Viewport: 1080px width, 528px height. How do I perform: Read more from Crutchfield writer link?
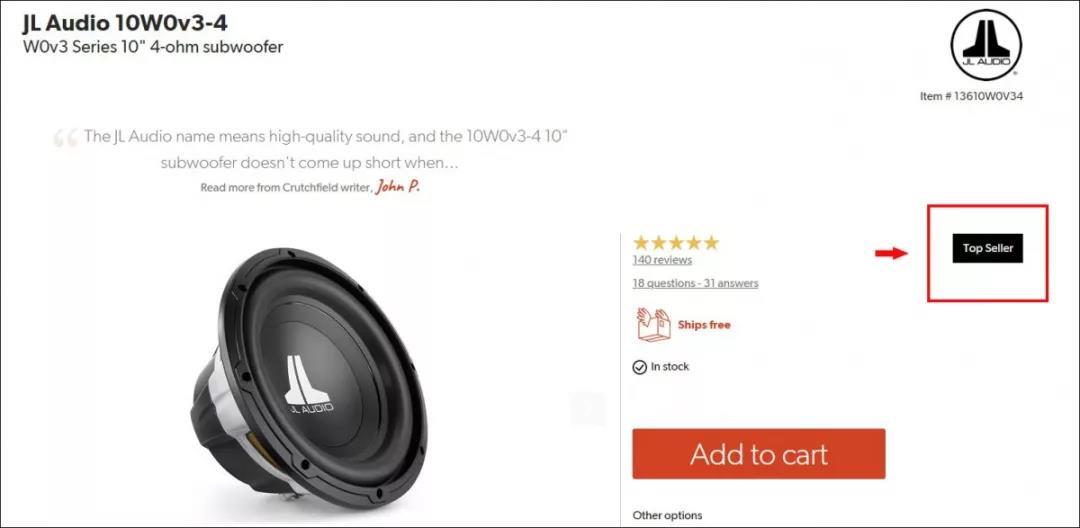tap(286, 187)
